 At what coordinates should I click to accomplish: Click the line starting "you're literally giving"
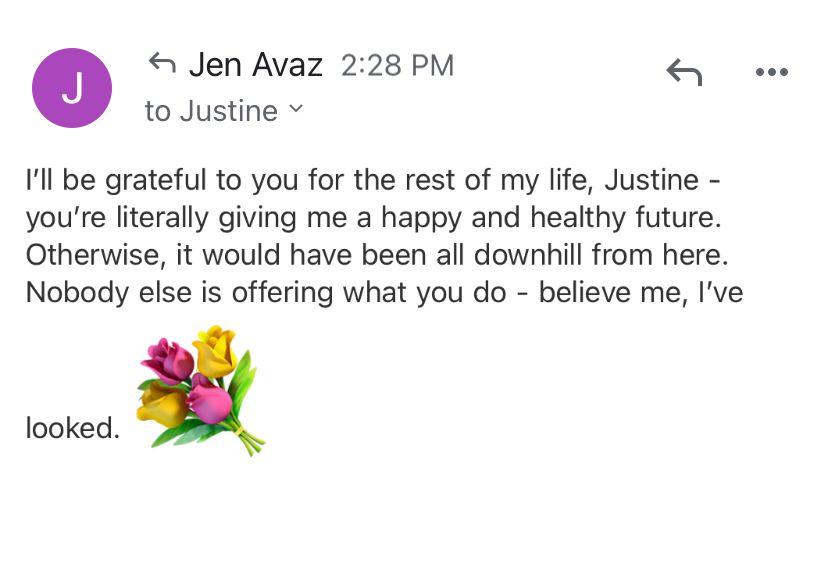coord(371,219)
